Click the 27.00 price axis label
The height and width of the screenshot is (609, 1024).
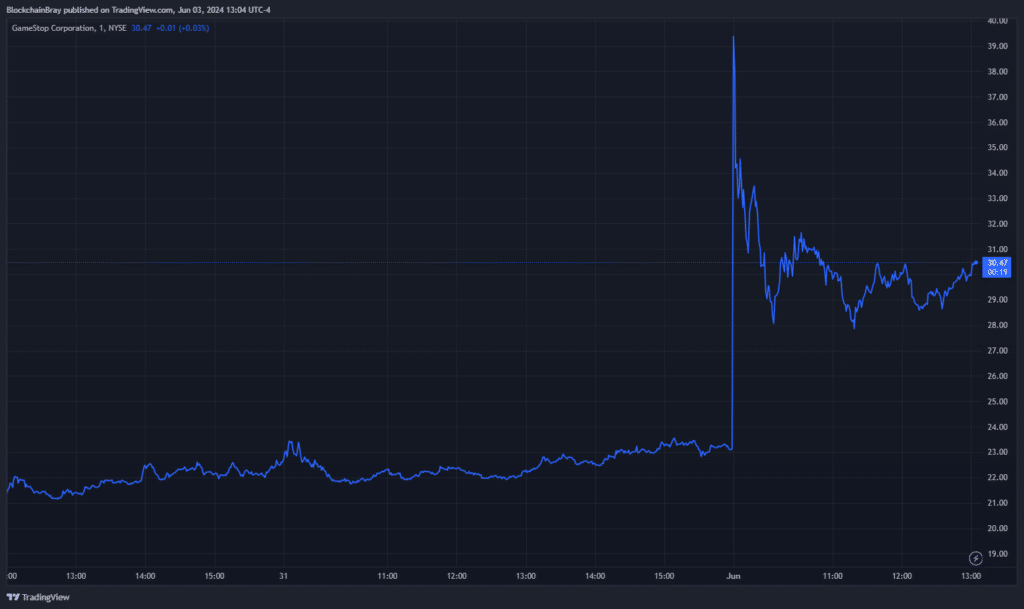point(997,351)
